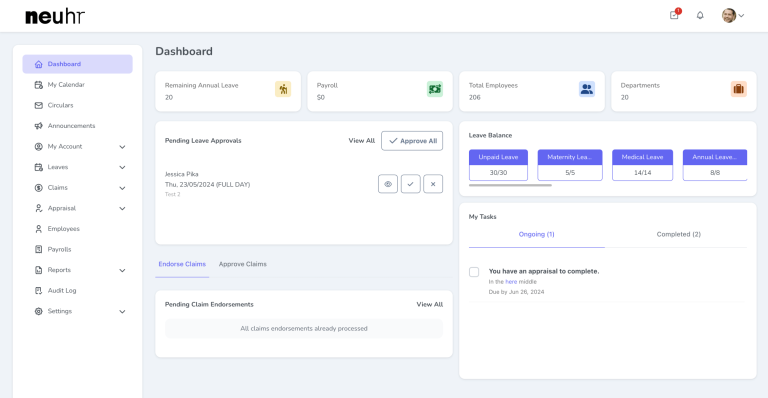The image size is (768, 398).
Task: Click the Leaves calendar icon
Action: [39, 167]
